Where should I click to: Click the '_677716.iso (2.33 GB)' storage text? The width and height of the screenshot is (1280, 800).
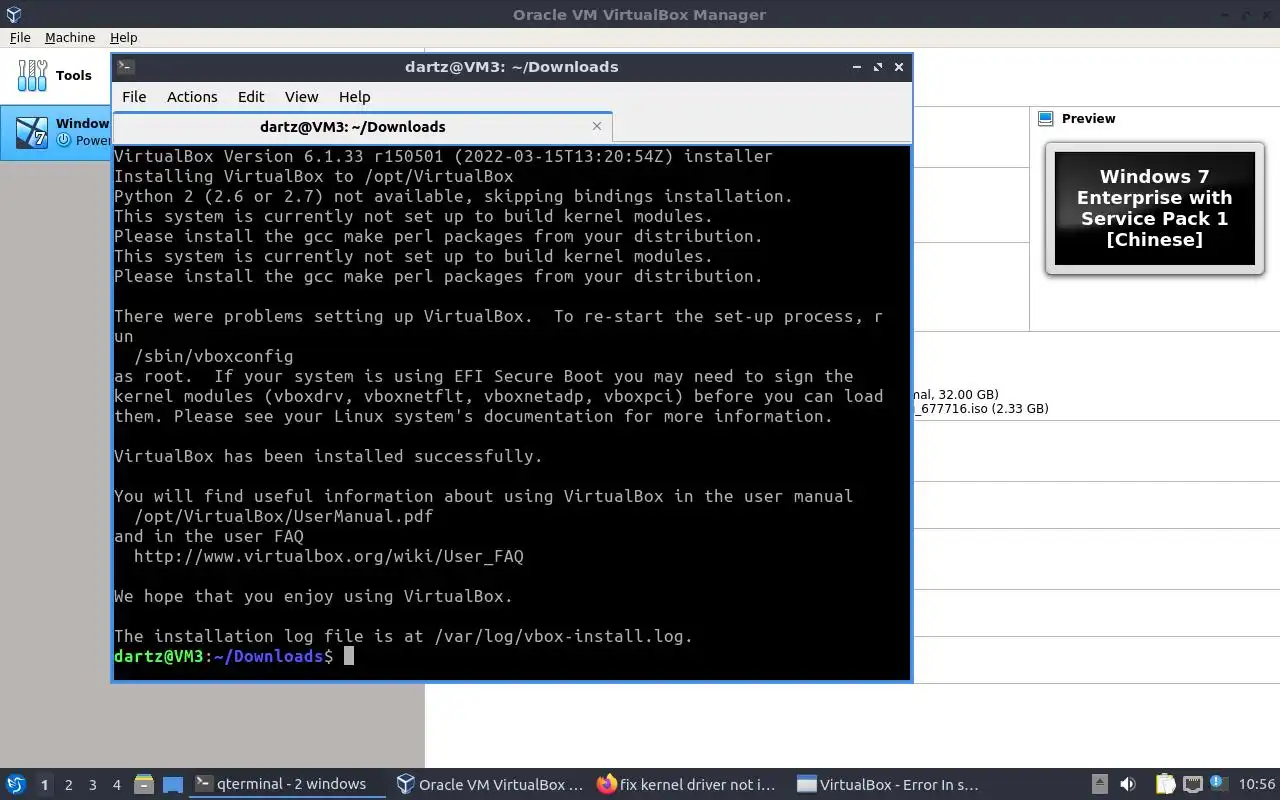(x=980, y=408)
